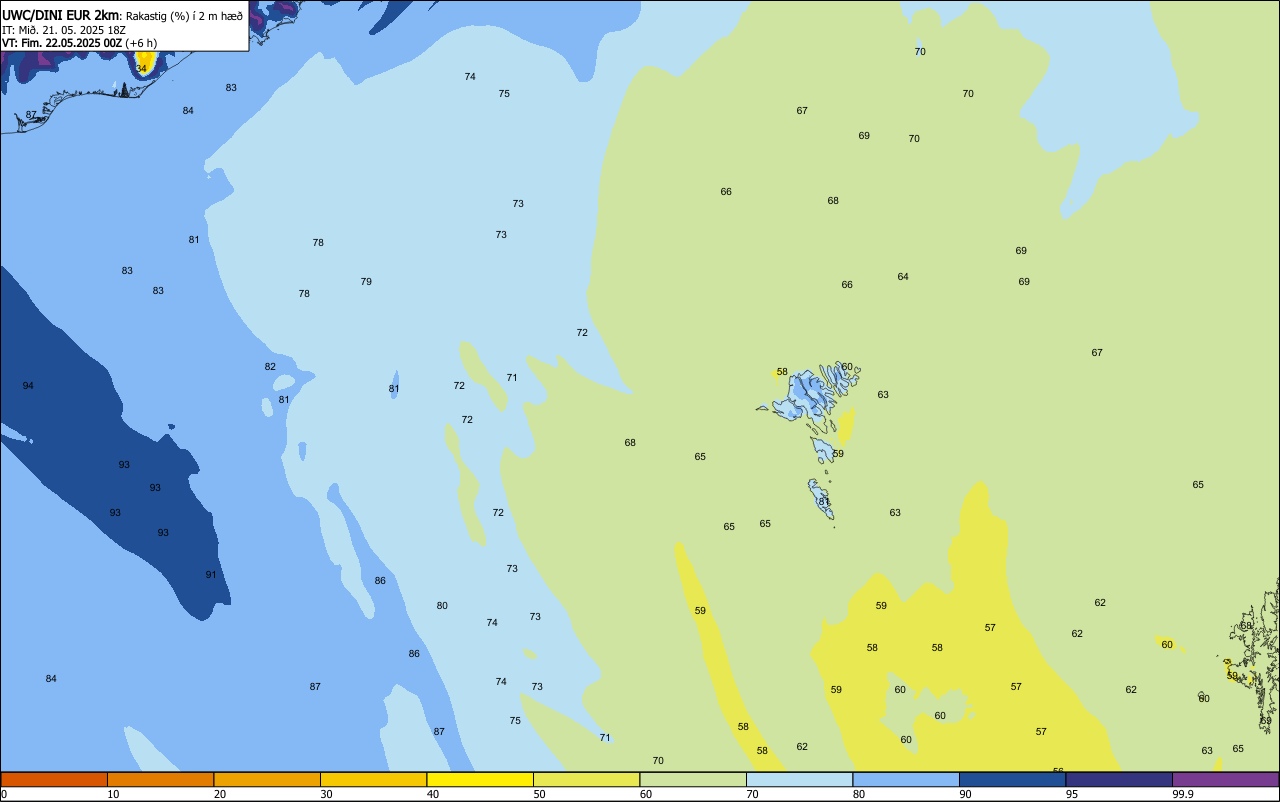Click the purple legend swatch above 99.9

tap(1225, 779)
